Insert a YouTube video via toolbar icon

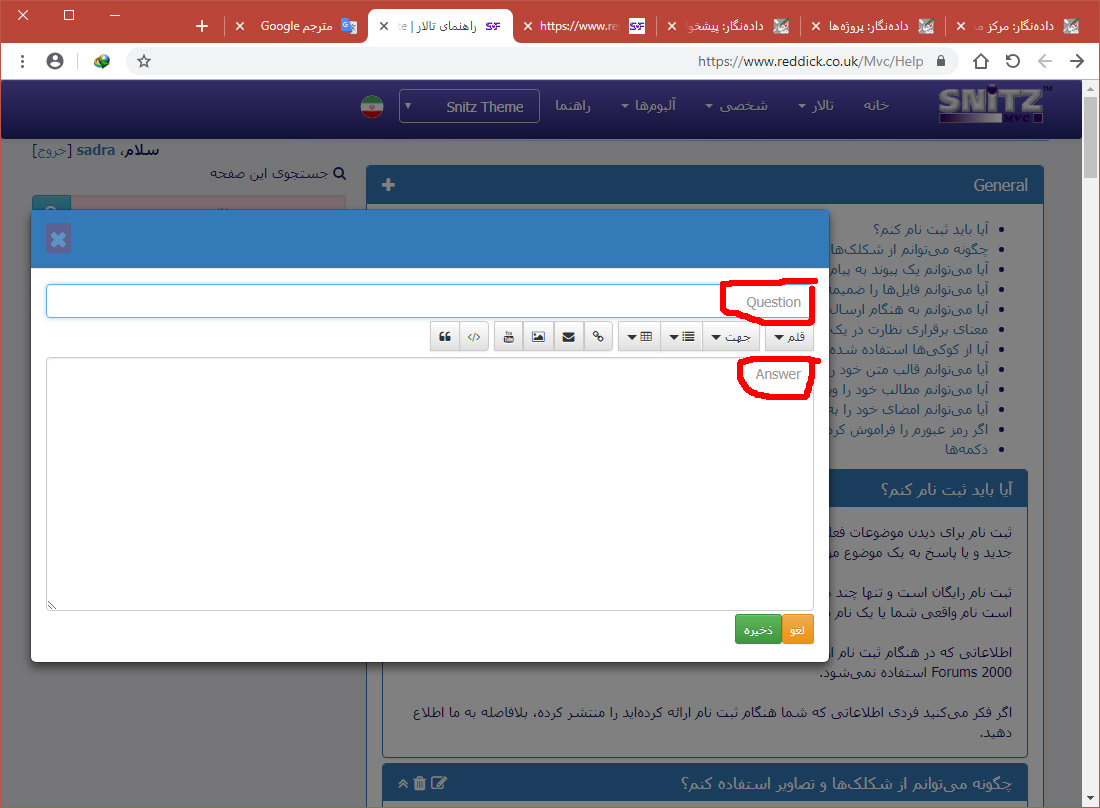click(x=509, y=337)
